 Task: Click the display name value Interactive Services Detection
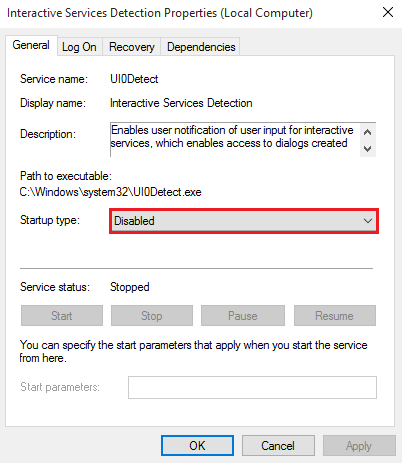coord(181,103)
